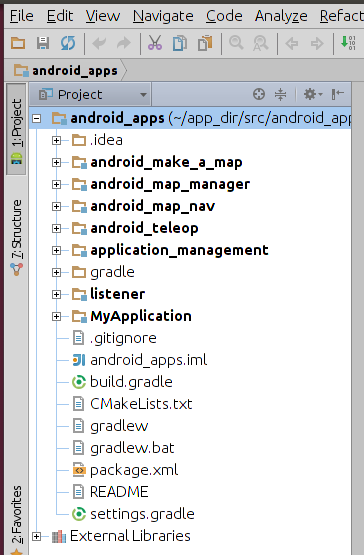Viewport: 364px width, 555px height.
Task: Open the 7: Structure side tab
Action: coord(16,237)
